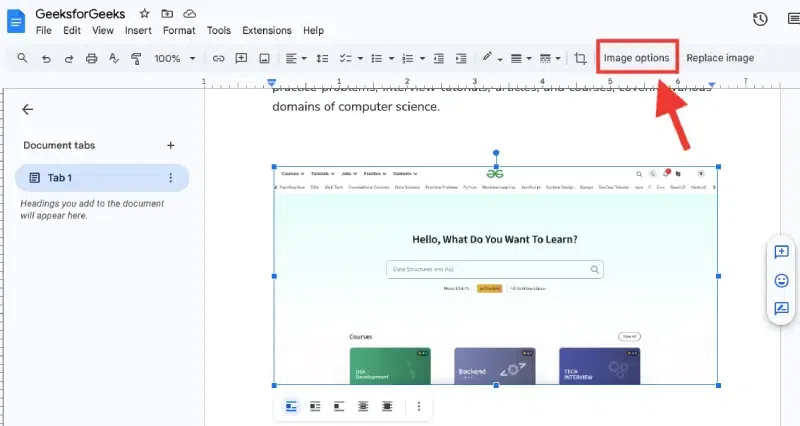Viewport: 800px width, 426px height.
Task: Click the right indent marker on ruler
Action: click(712, 84)
